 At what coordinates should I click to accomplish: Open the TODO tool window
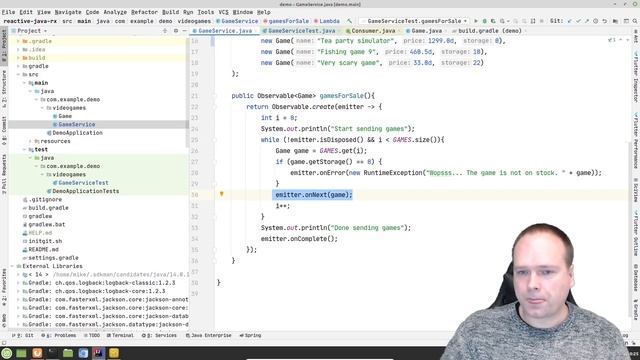(92, 336)
